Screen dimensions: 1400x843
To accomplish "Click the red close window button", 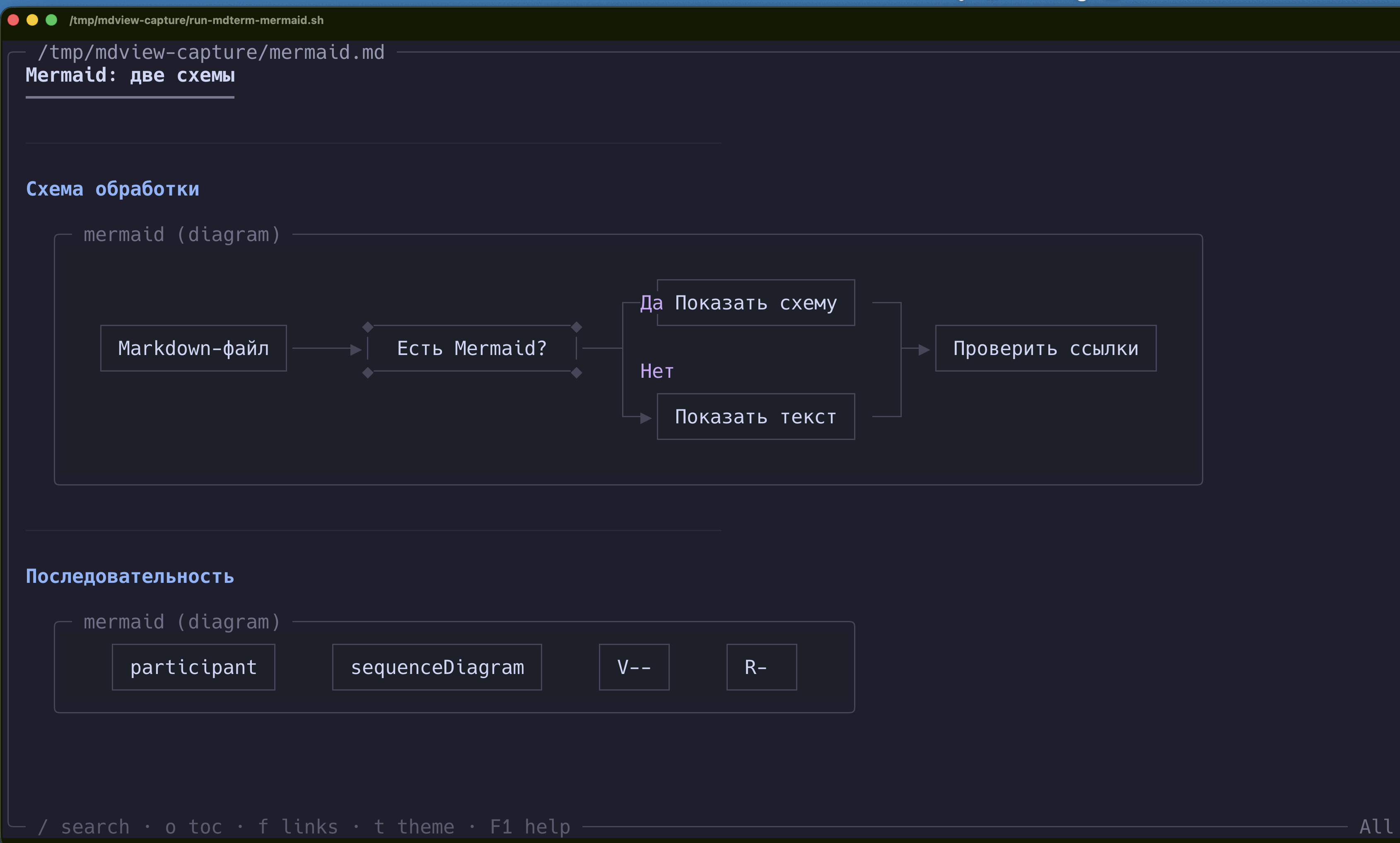I will coord(14,20).
